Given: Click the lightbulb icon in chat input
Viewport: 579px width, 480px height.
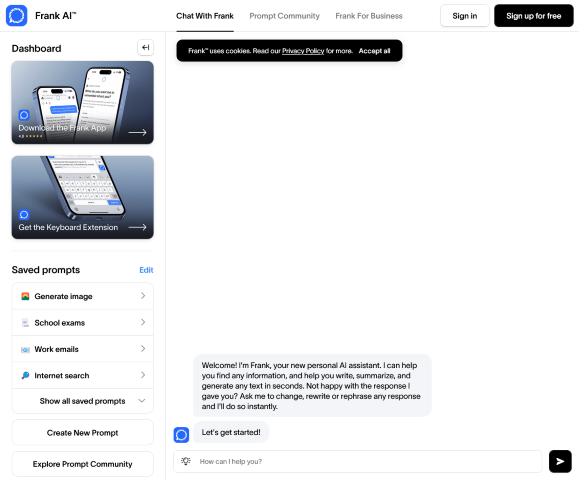Looking at the screenshot, I should (x=186, y=461).
